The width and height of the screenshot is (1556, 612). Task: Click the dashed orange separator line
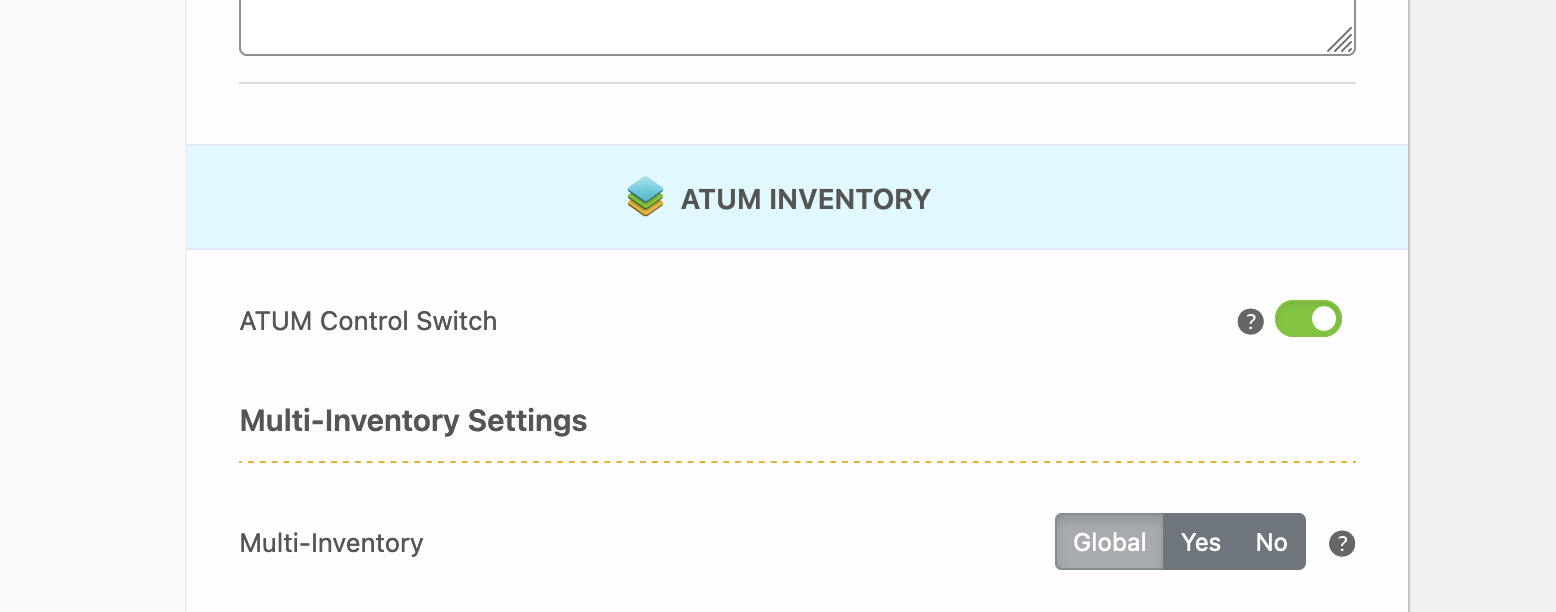point(797,462)
